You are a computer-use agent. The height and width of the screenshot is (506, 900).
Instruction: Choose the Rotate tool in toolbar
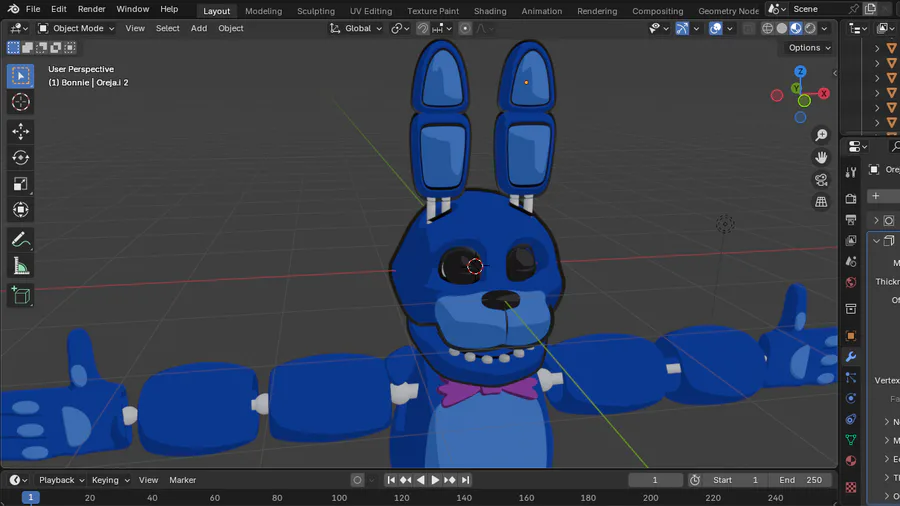[x=21, y=157]
